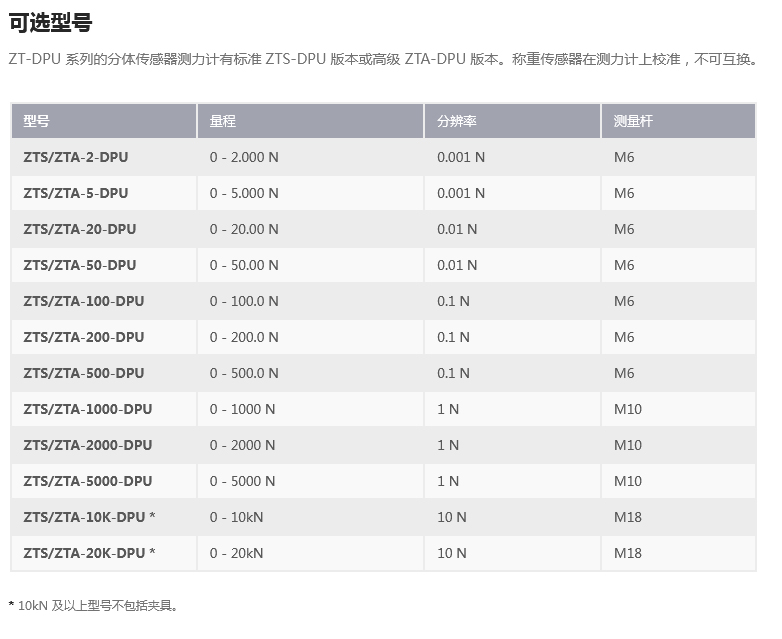This screenshot has width=782, height=639.
Task: Click range value 0 - 2000 N
Action: tap(242, 445)
